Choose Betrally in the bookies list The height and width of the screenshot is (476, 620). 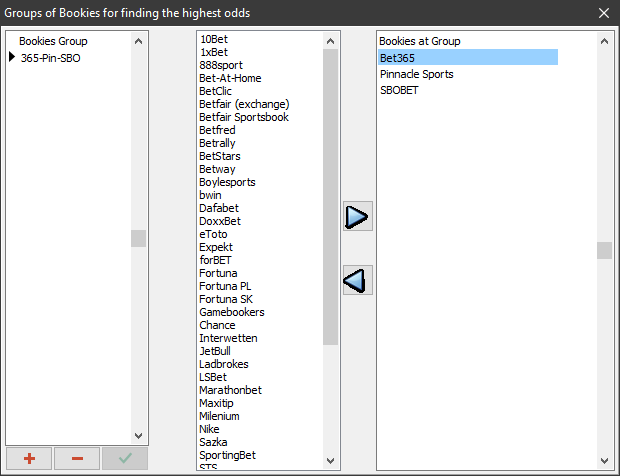click(x=217, y=143)
